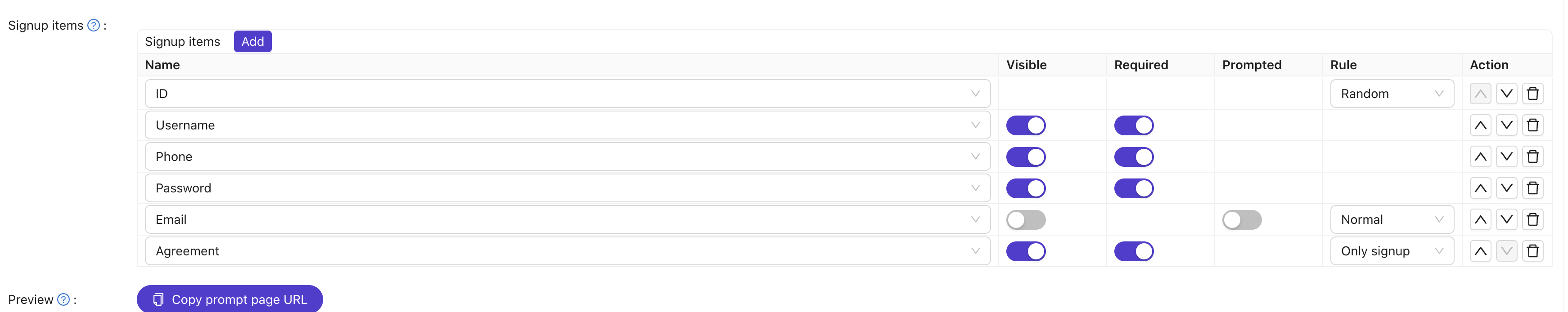1568x312 pixels.
Task: Delete the Password signup item row
Action: click(x=1533, y=188)
